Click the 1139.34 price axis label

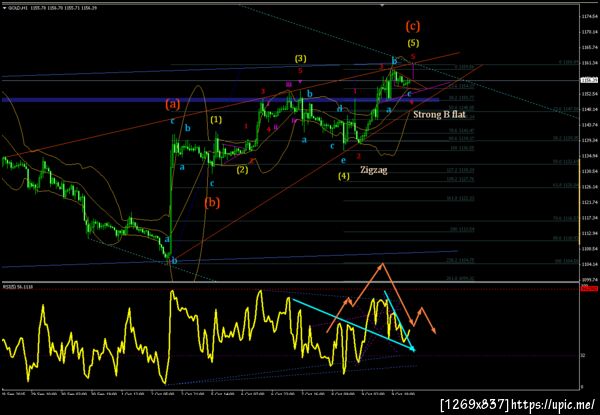pyautogui.click(x=591, y=140)
